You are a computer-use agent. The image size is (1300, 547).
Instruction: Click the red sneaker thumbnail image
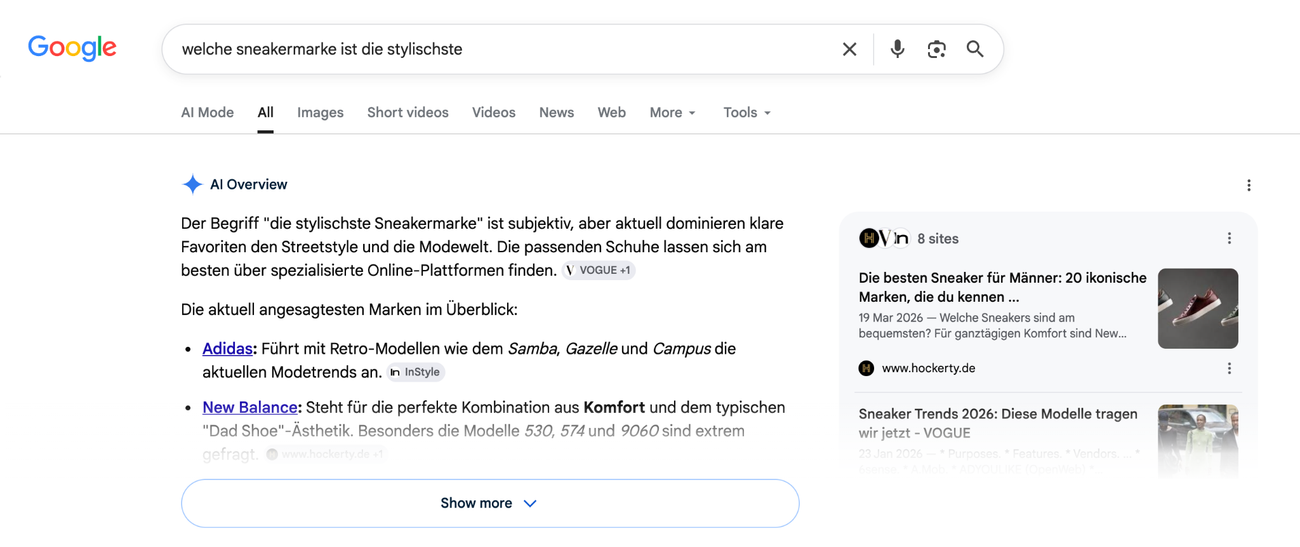(1198, 308)
